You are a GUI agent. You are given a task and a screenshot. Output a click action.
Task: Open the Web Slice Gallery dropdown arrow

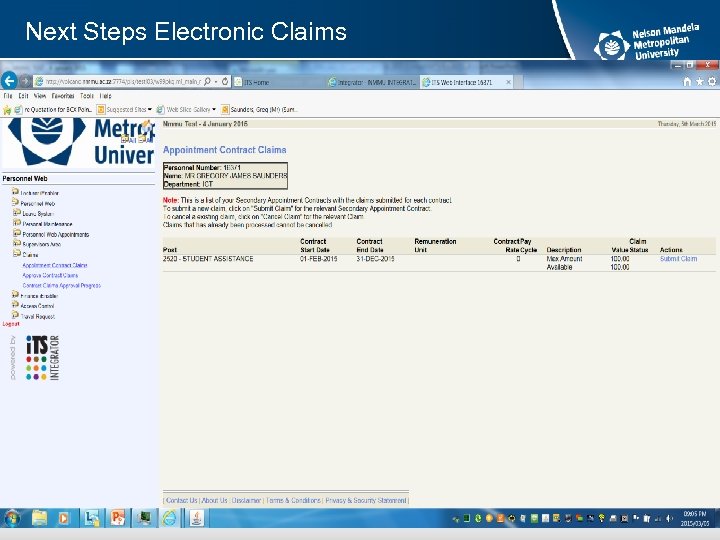(214, 110)
